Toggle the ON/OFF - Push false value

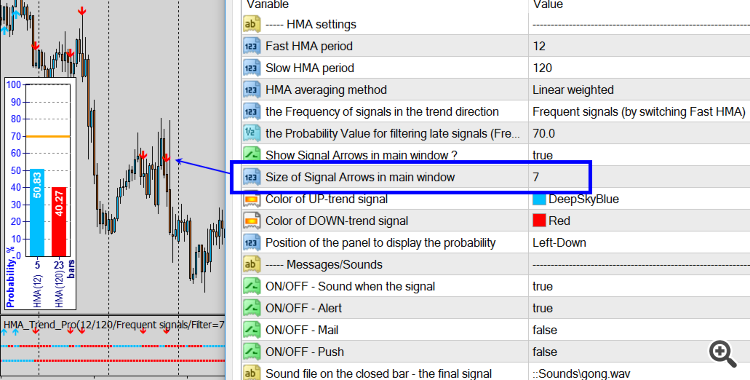click(x=544, y=352)
